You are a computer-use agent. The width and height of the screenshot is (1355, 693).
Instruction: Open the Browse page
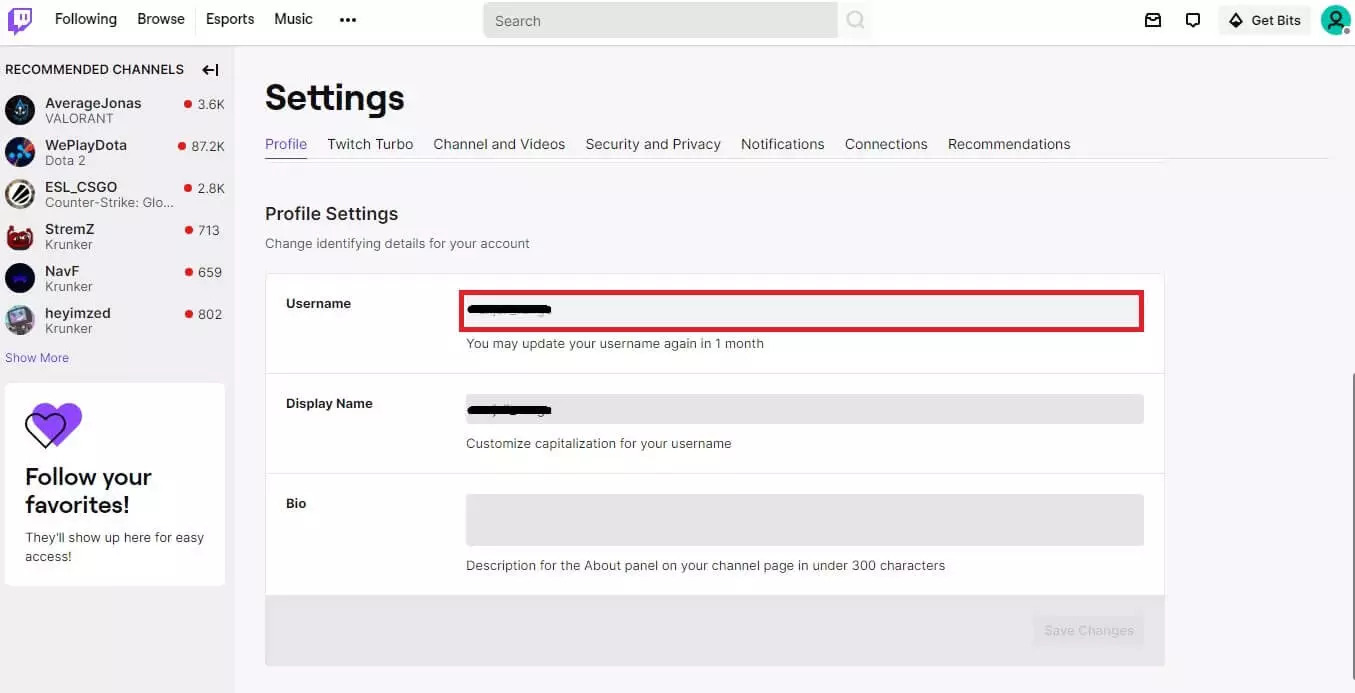[161, 19]
